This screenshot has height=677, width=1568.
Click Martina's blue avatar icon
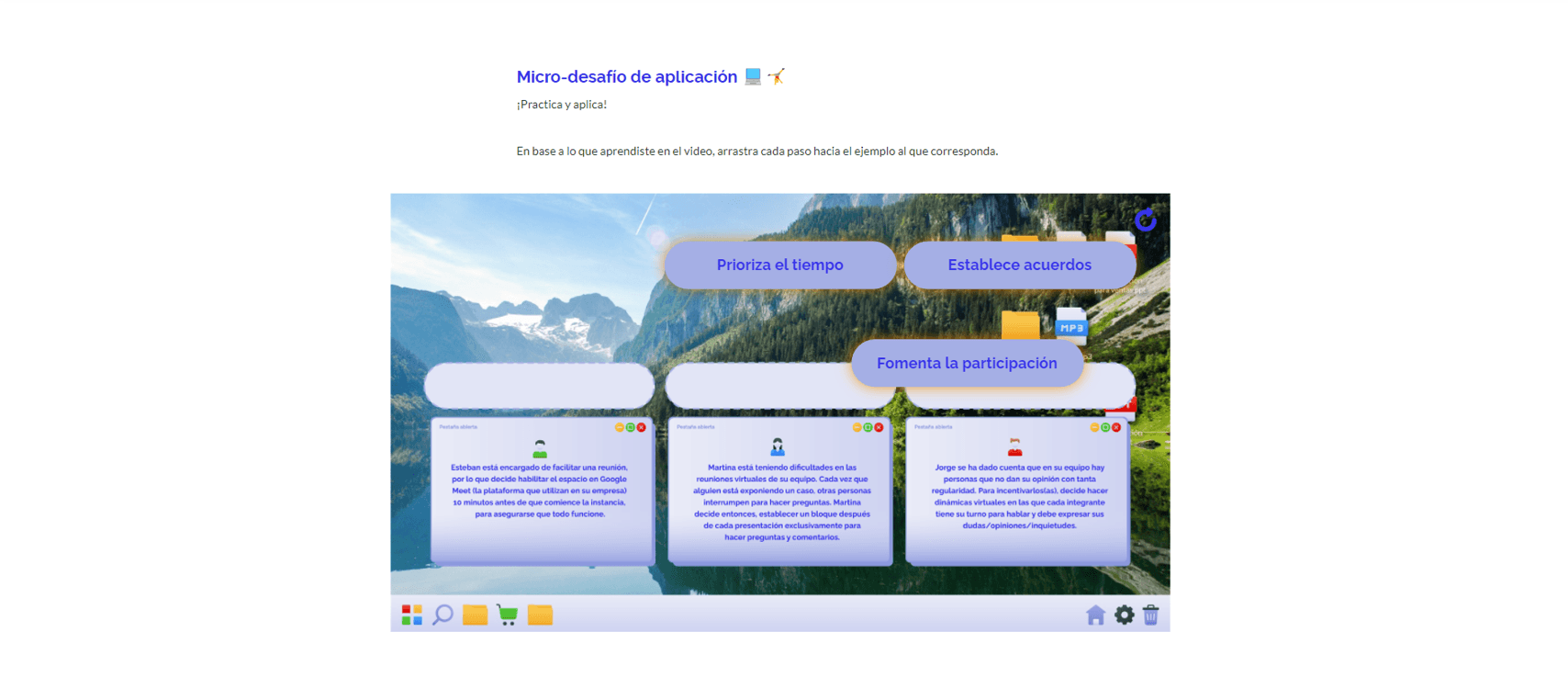778,447
